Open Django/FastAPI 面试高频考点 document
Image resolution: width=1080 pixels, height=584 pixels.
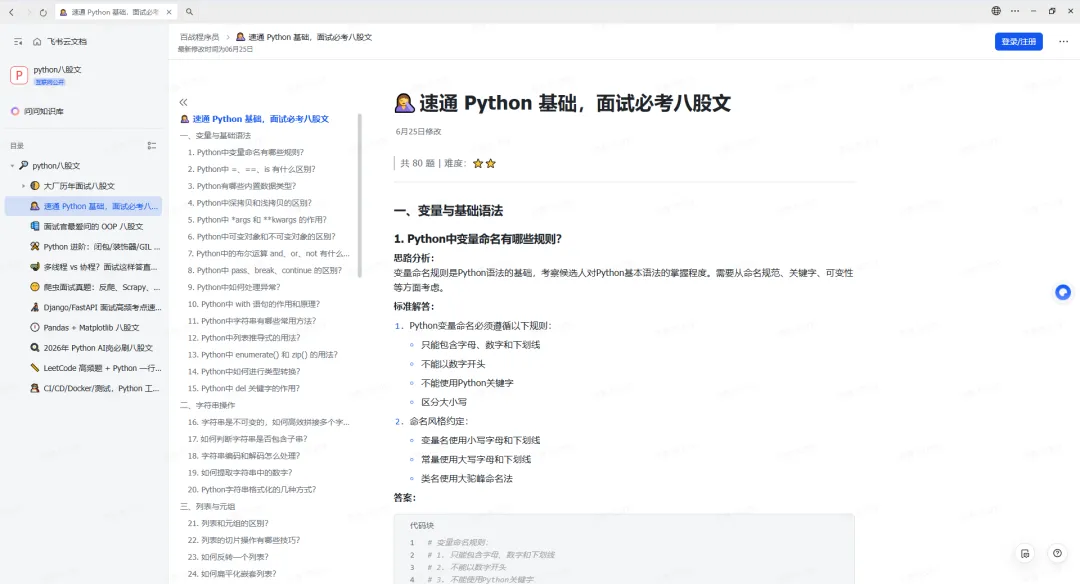[x=102, y=307]
